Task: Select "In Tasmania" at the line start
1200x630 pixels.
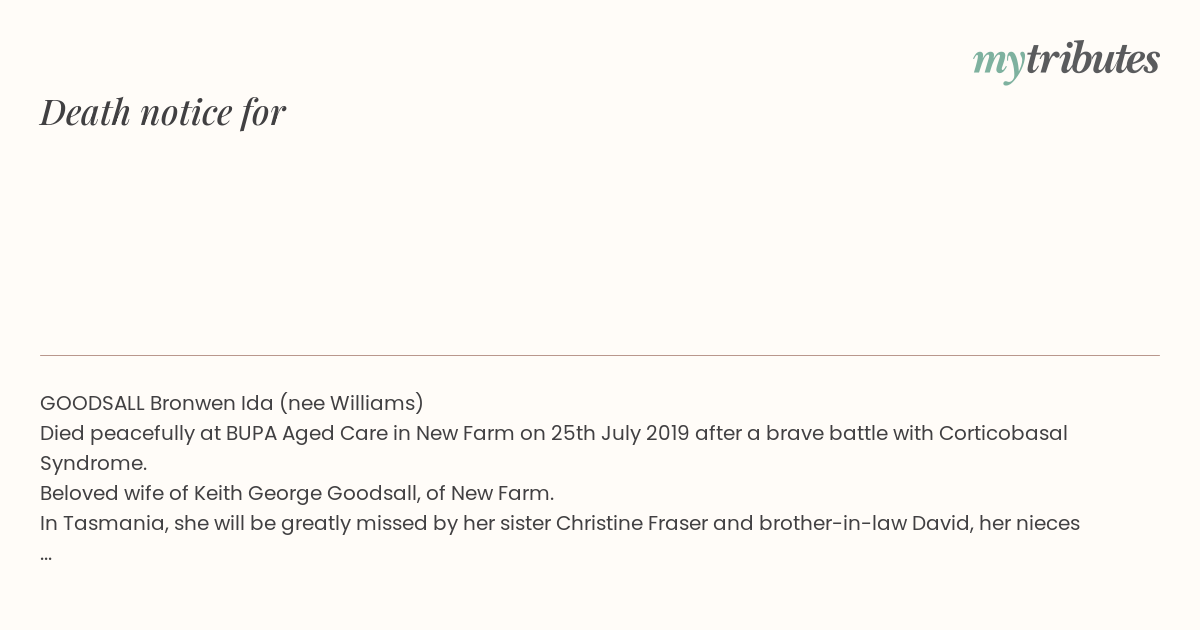Action: [101, 523]
